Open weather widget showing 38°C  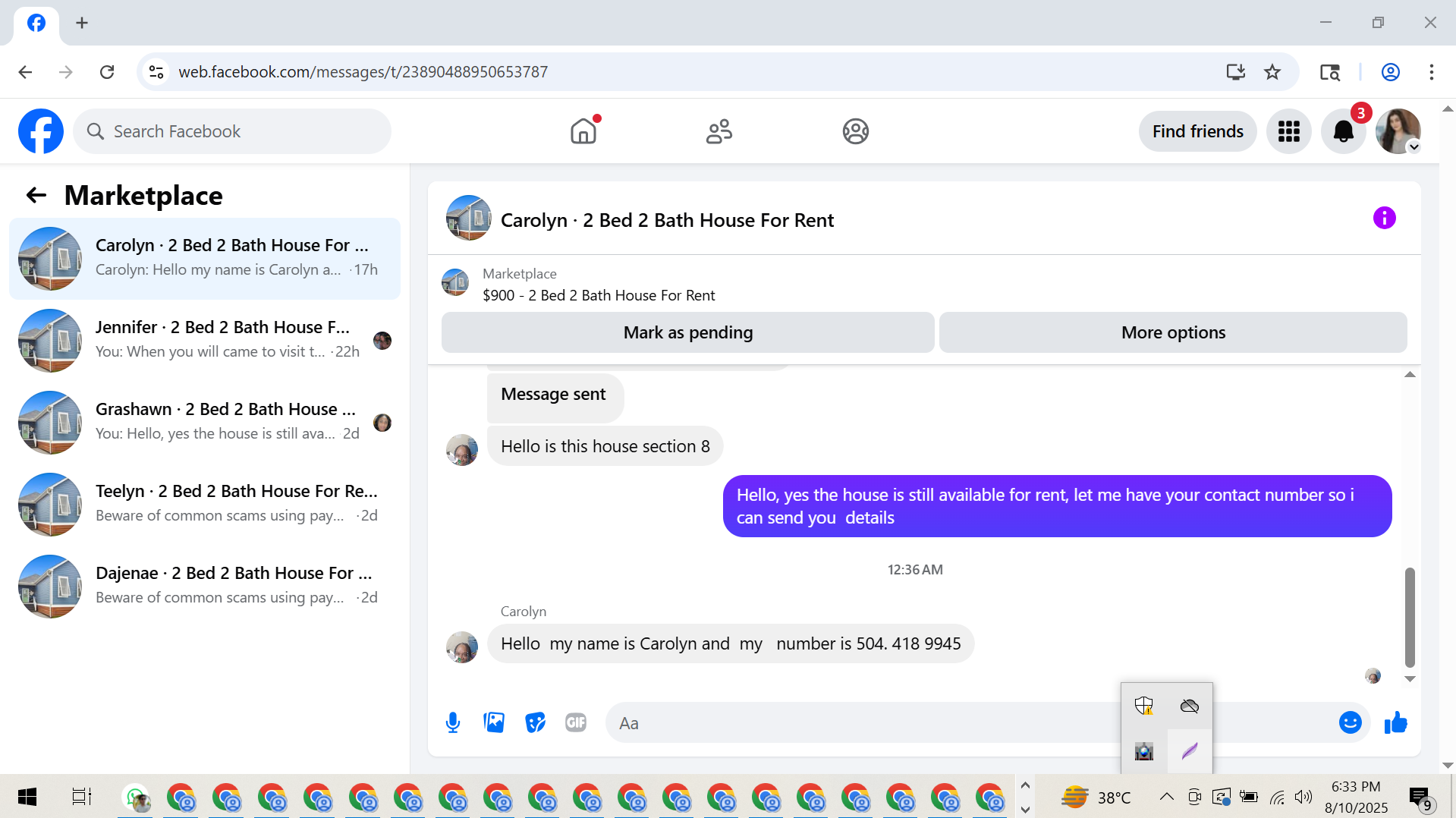[1096, 797]
